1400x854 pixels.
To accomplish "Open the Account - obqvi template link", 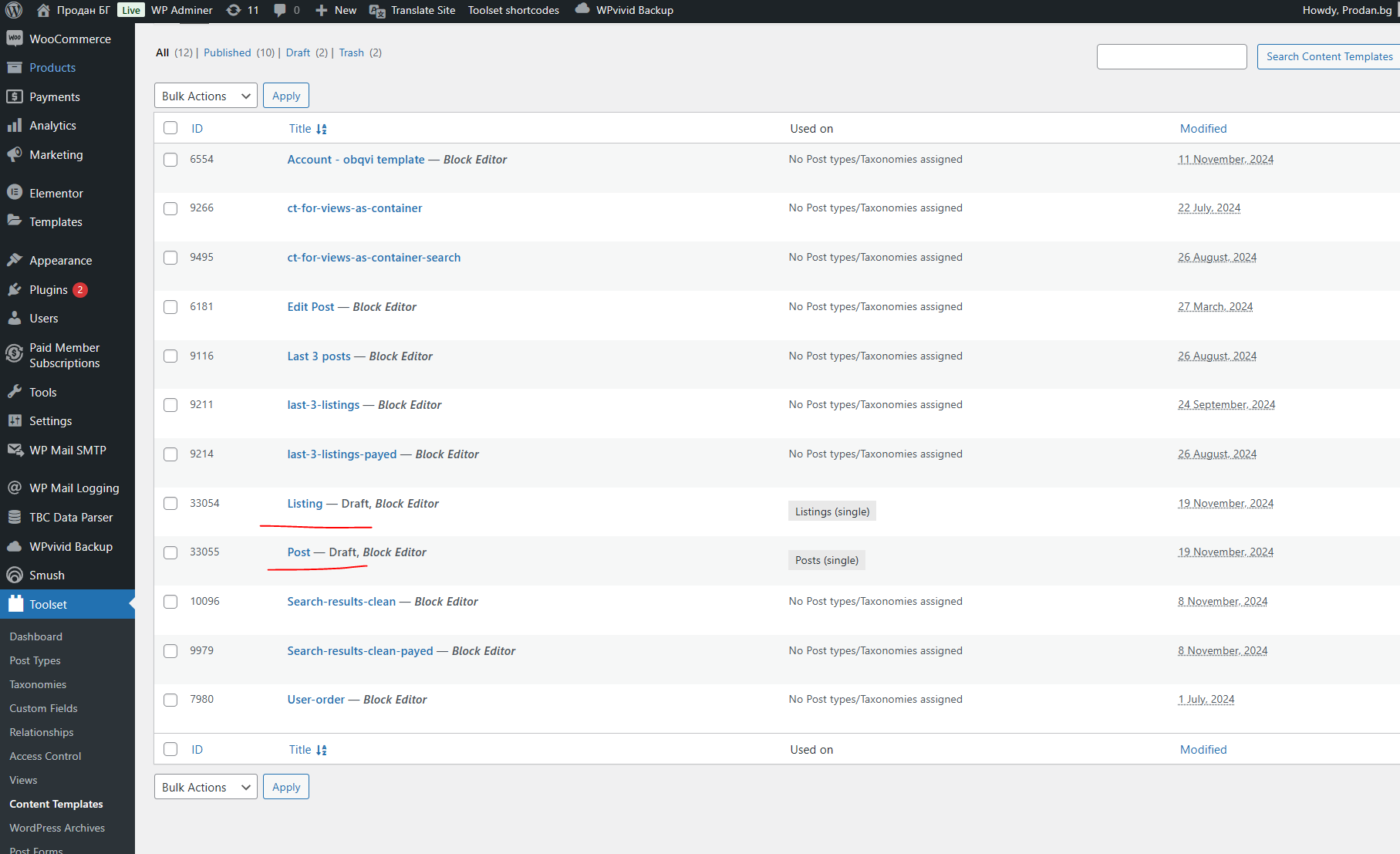I will (x=356, y=160).
